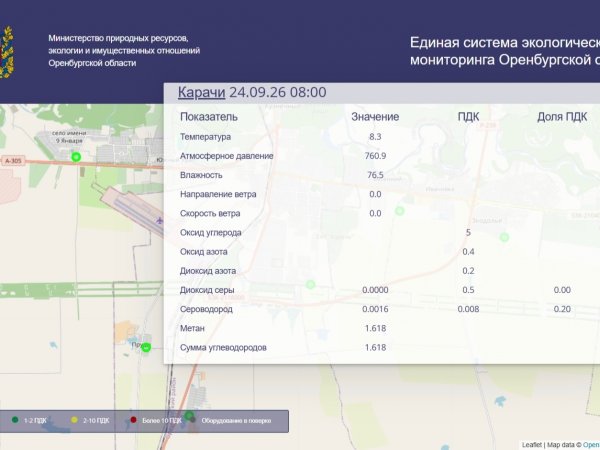Click the yellow 2-10 ПДК legend dot
The width and height of the screenshot is (600, 450).
tap(74, 420)
